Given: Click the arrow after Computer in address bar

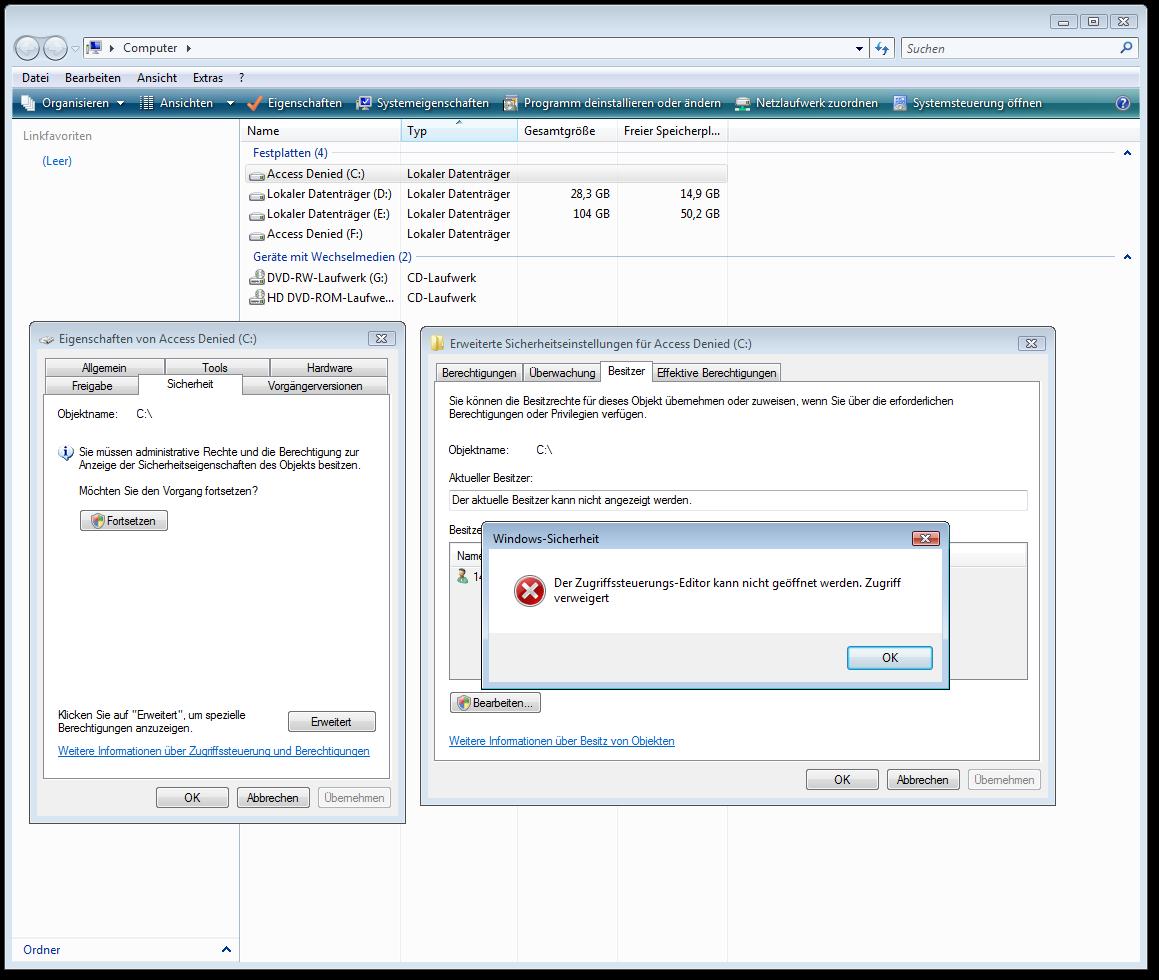Looking at the screenshot, I should (x=188, y=48).
